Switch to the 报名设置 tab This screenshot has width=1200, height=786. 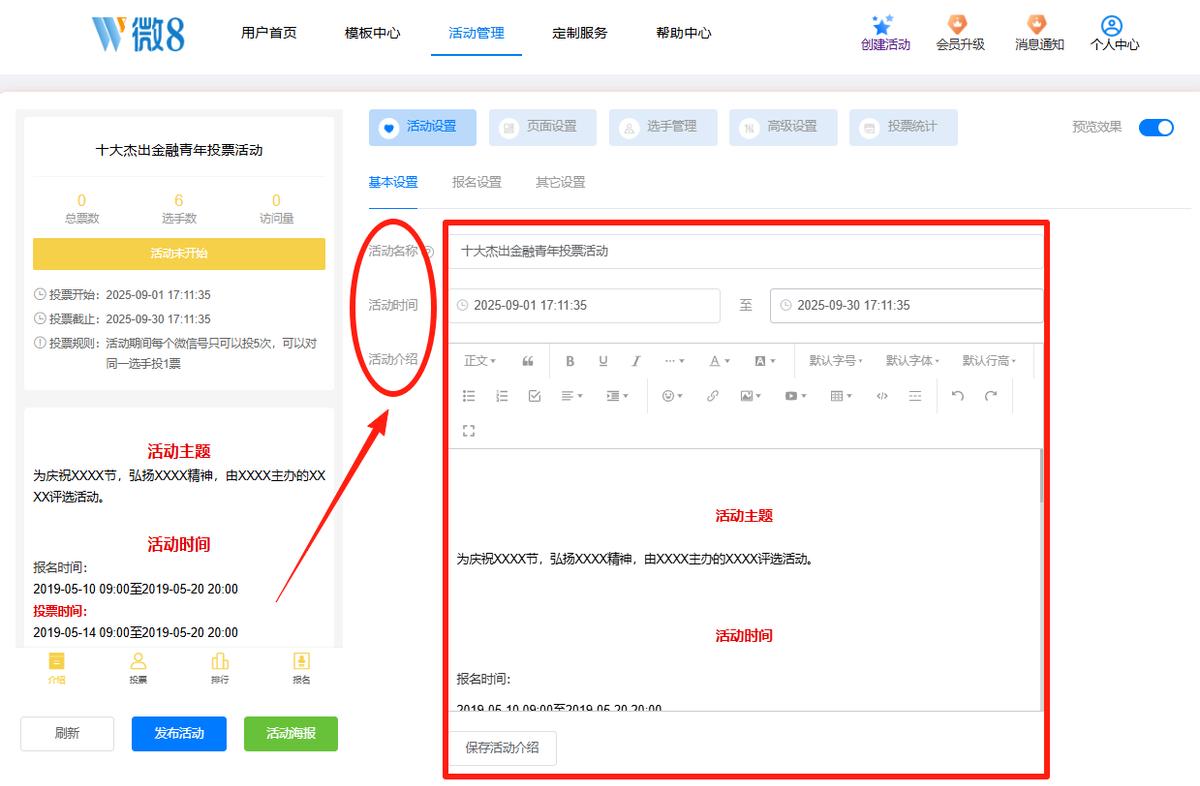[477, 182]
